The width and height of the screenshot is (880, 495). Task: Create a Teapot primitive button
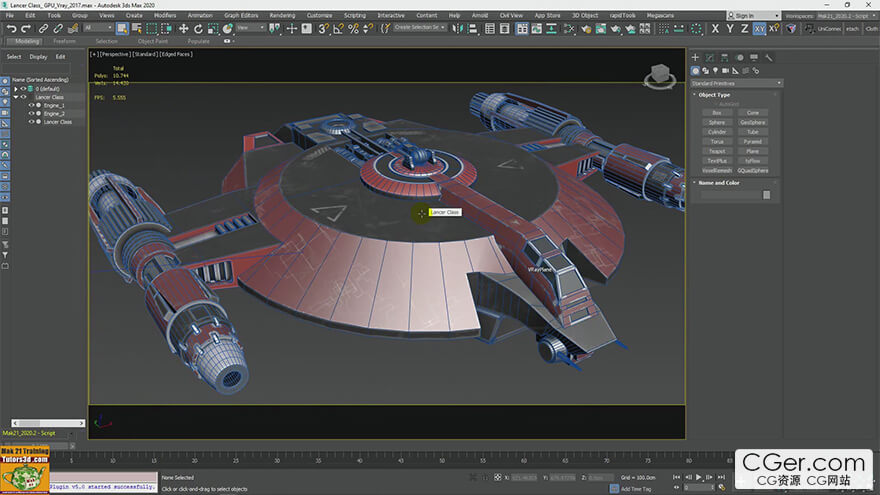point(717,151)
